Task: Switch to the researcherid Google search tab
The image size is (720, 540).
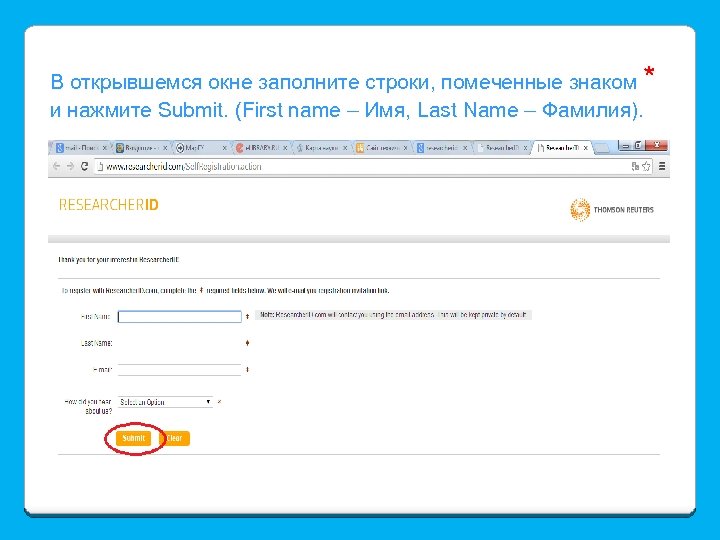Action: pos(442,148)
